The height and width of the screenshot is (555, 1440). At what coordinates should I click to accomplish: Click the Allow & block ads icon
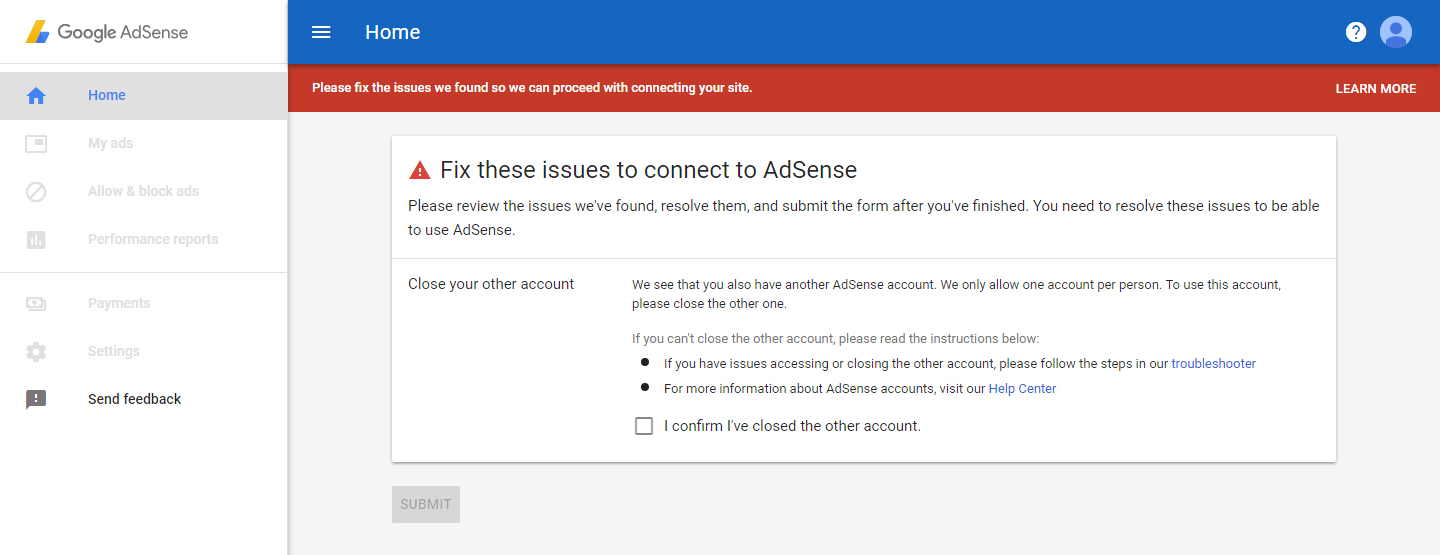(36, 192)
